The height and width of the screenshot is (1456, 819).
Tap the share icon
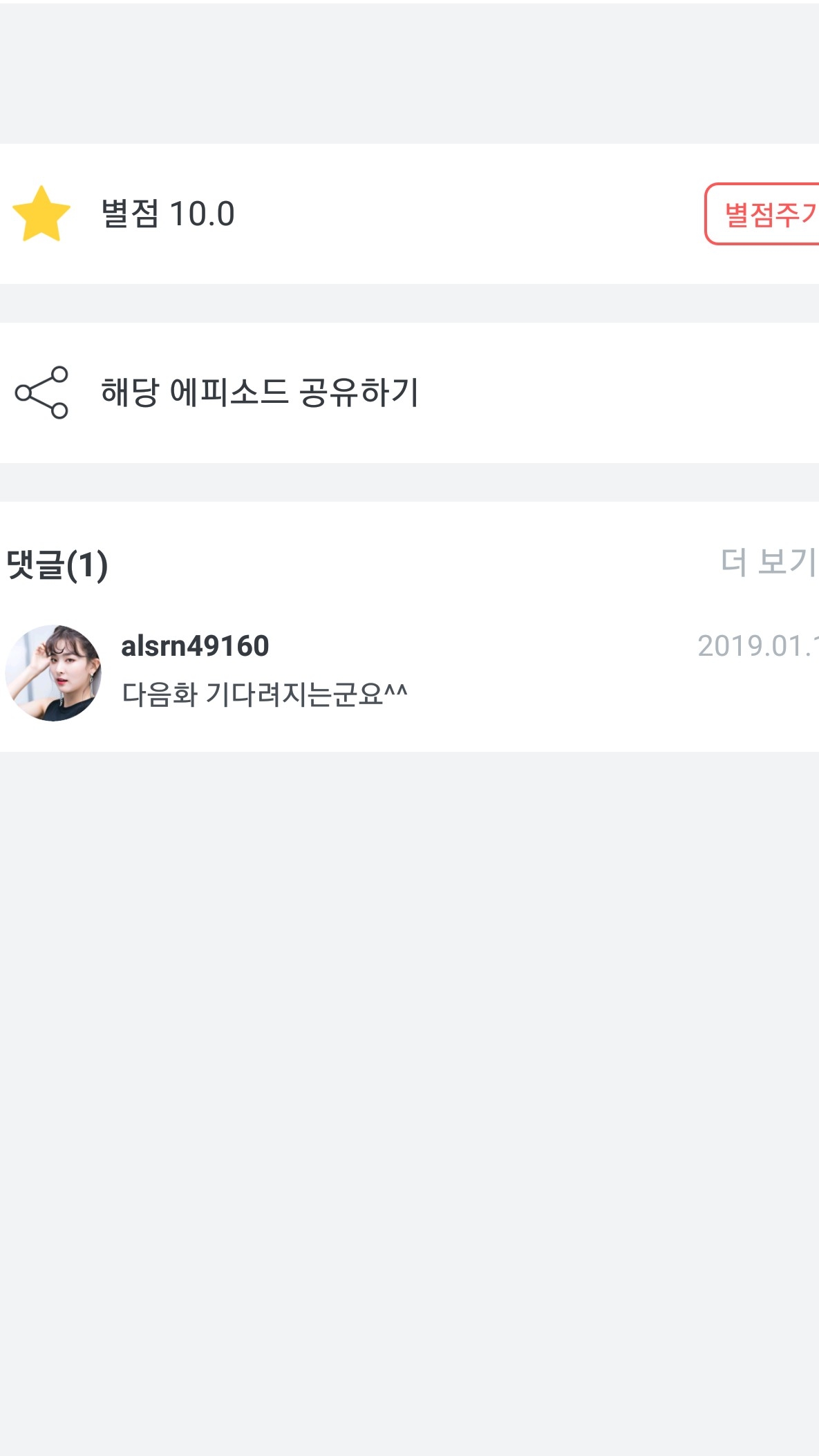(41, 393)
